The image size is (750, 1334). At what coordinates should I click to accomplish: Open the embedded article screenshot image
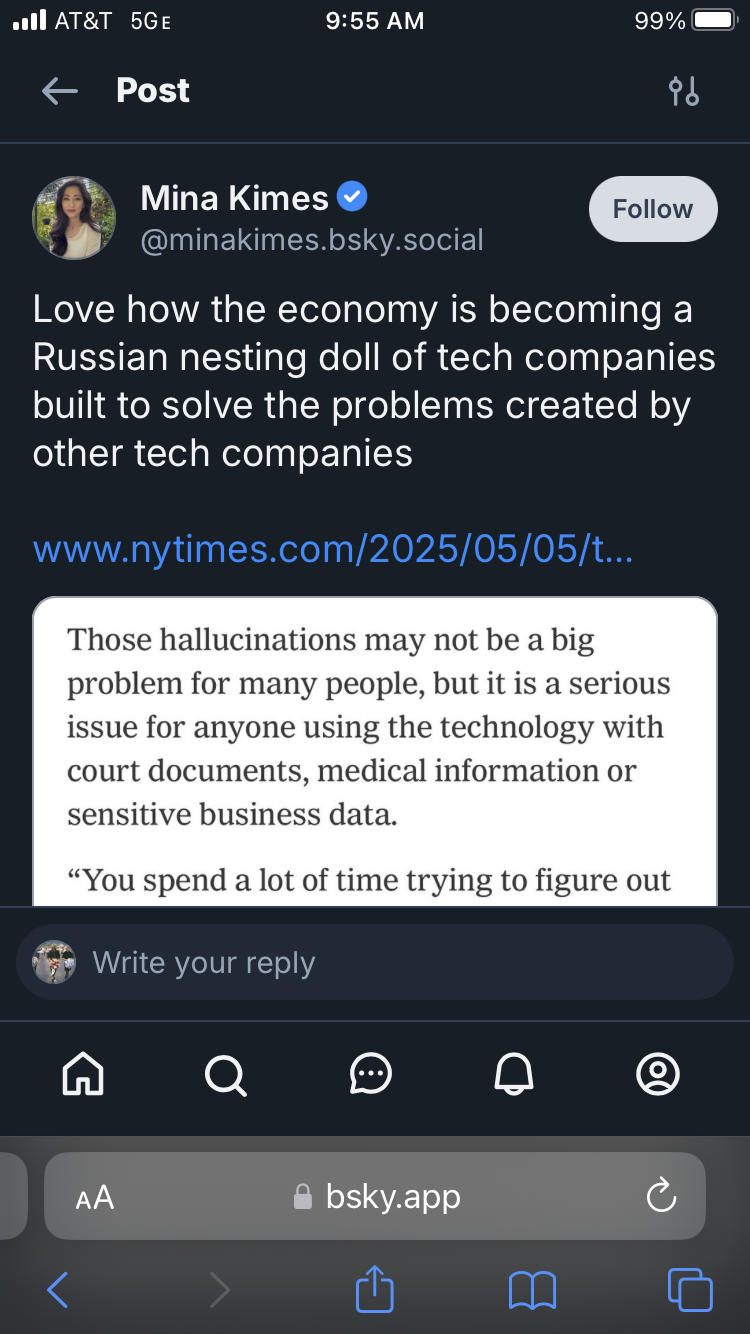[375, 752]
